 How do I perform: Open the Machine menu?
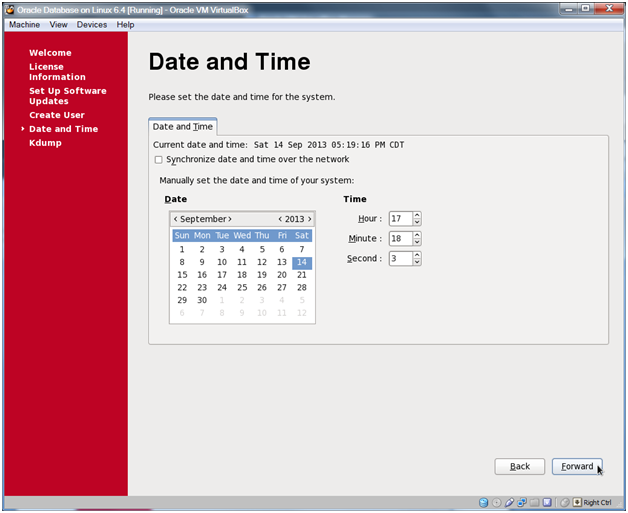coord(24,24)
